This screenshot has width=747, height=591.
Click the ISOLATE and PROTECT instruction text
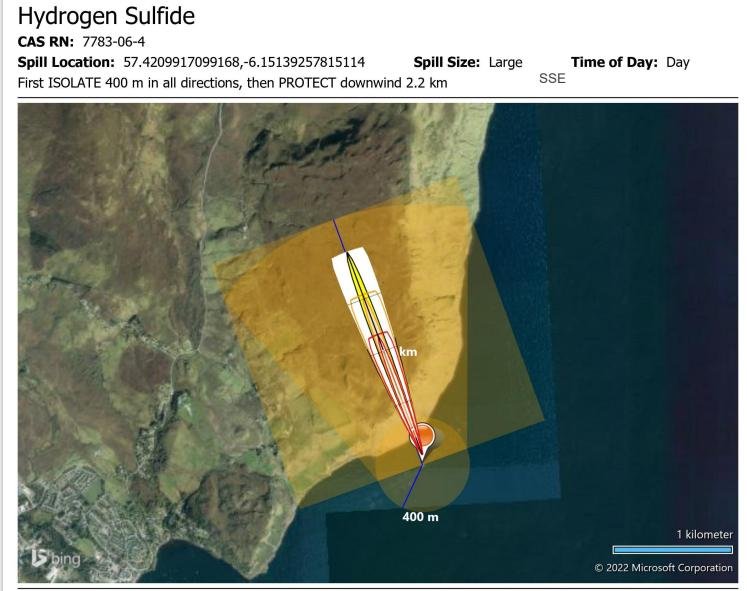tap(233, 82)
